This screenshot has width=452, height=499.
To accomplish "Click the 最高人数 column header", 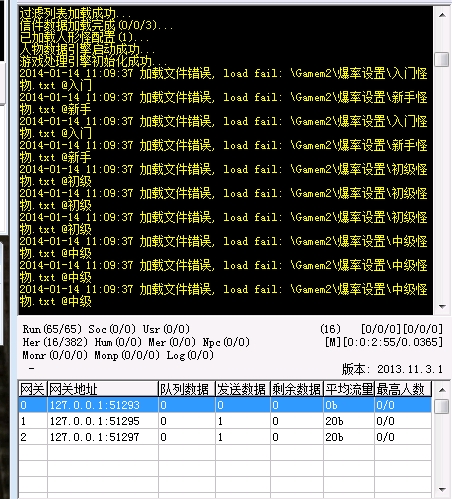I will (x=403, y=389).
